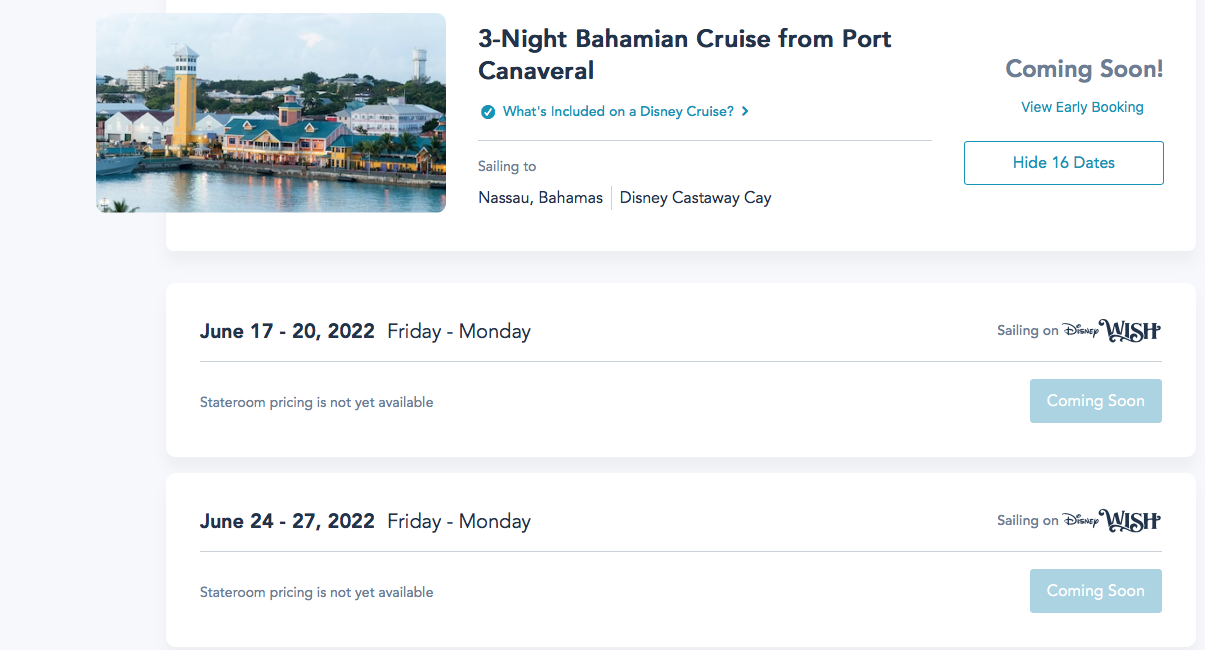Click Friday - Monday text on June 24 sailing

coord(459,521)
